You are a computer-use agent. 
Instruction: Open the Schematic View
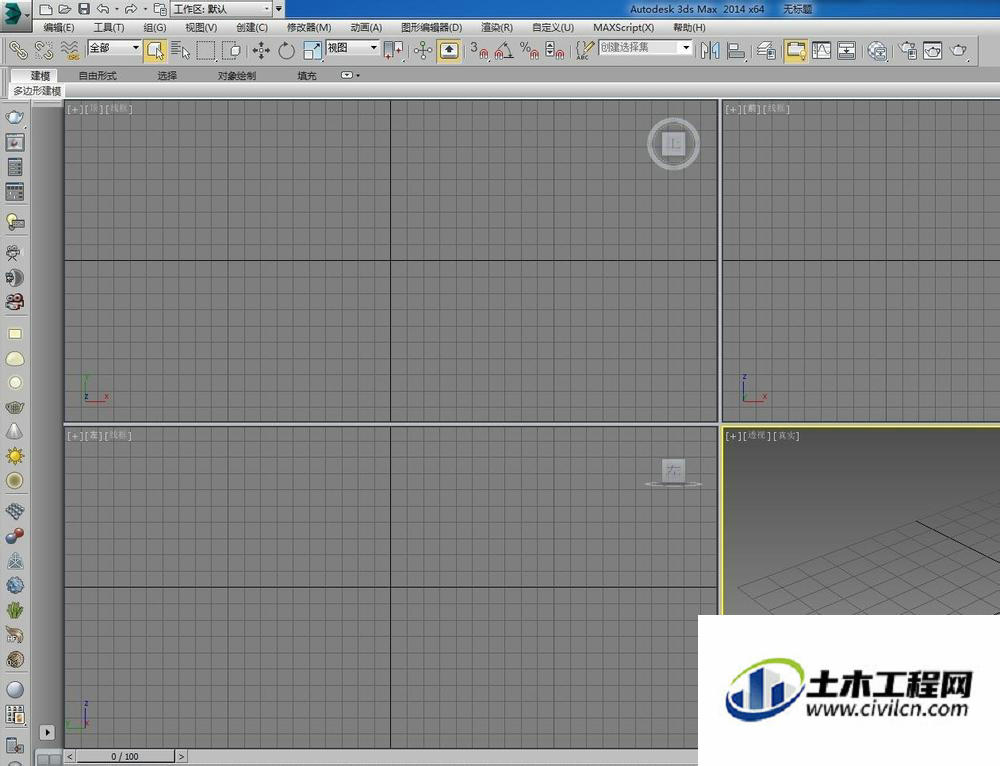846,50
